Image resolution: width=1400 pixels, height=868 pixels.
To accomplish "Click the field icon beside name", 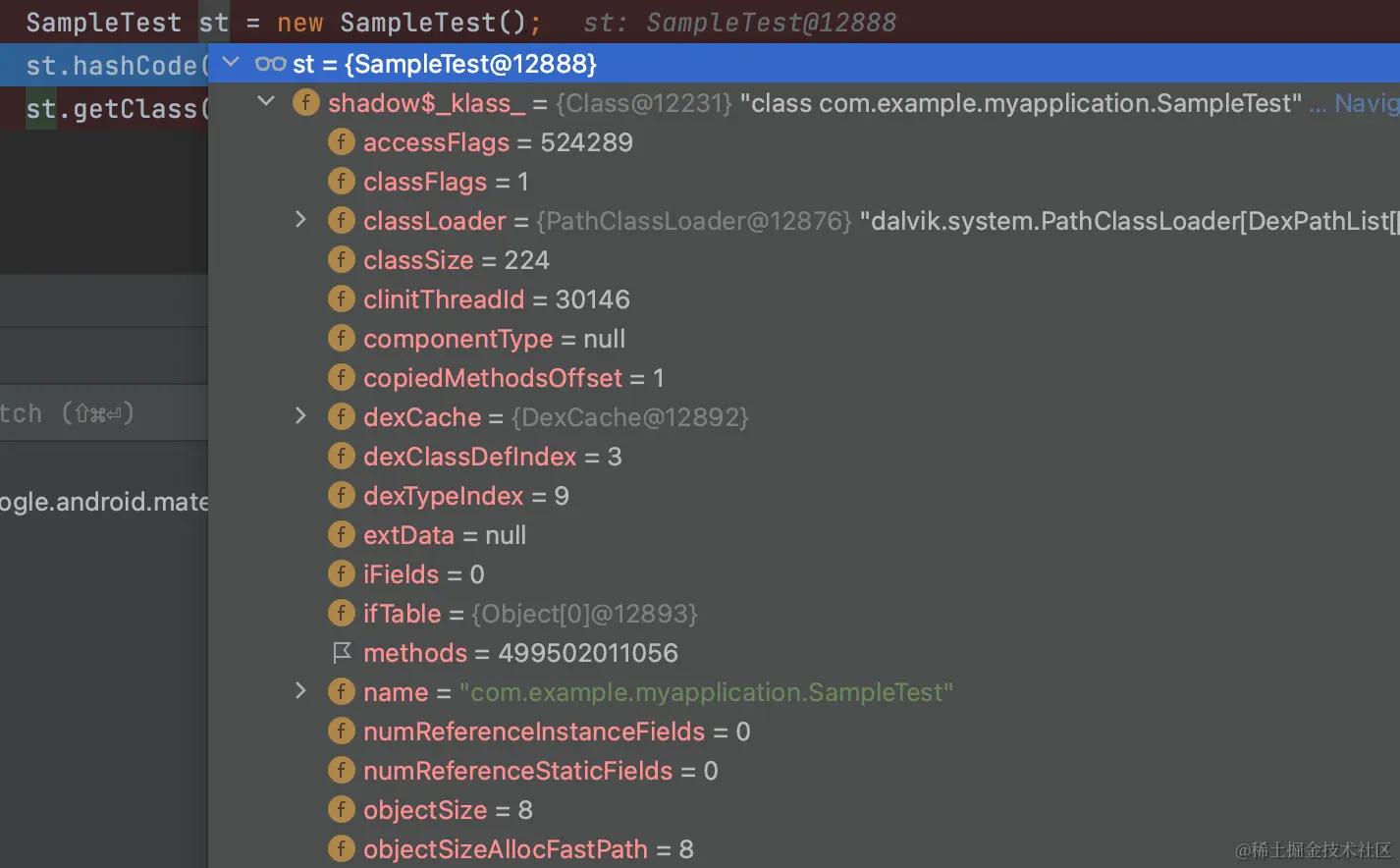I will tap(342, 691).
